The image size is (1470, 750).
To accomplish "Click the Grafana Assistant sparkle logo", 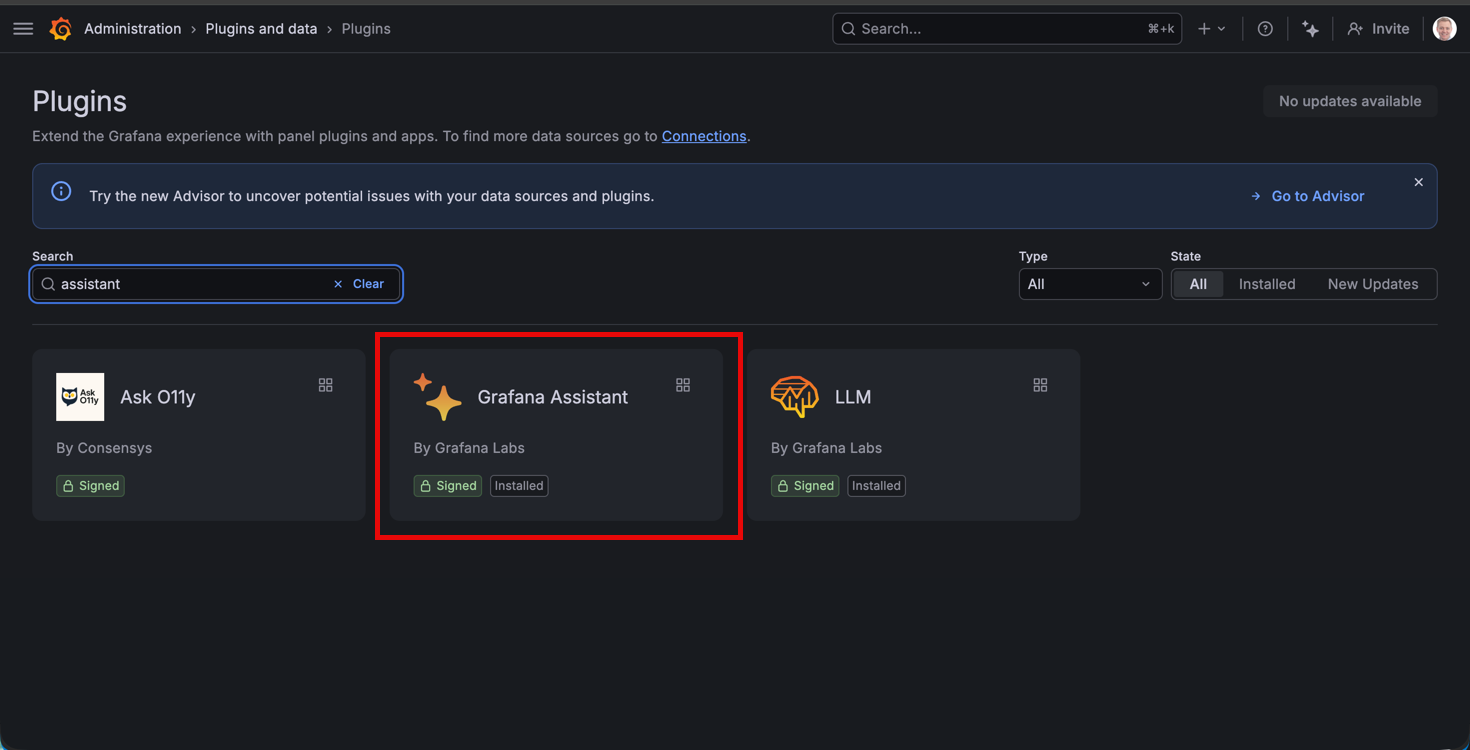I will (x=438, y=397).
